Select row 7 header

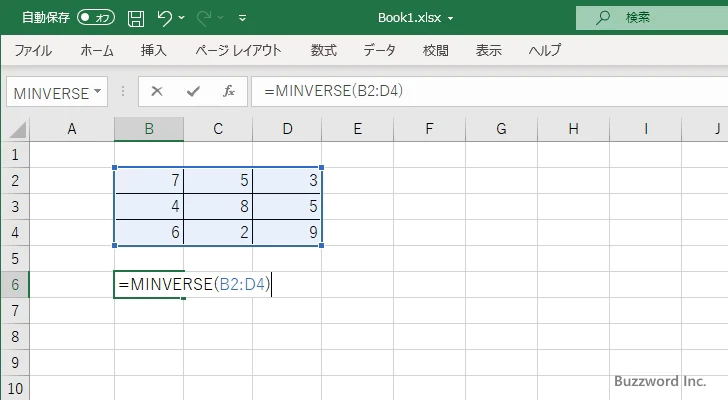[x=15, y=310]
